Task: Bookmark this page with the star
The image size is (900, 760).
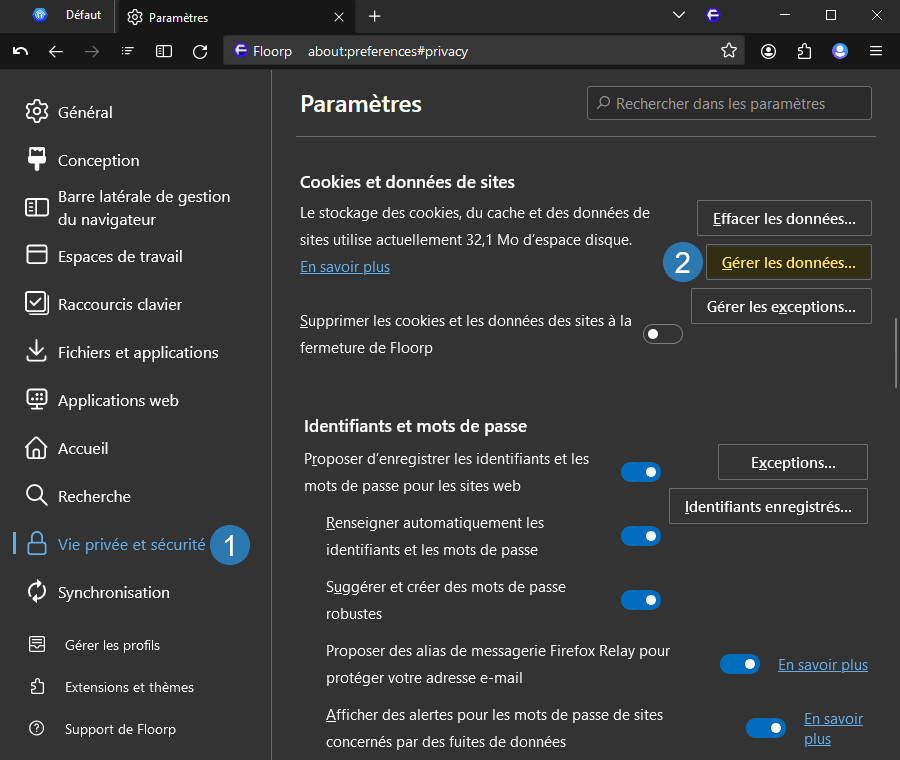Action: [729, 51]
